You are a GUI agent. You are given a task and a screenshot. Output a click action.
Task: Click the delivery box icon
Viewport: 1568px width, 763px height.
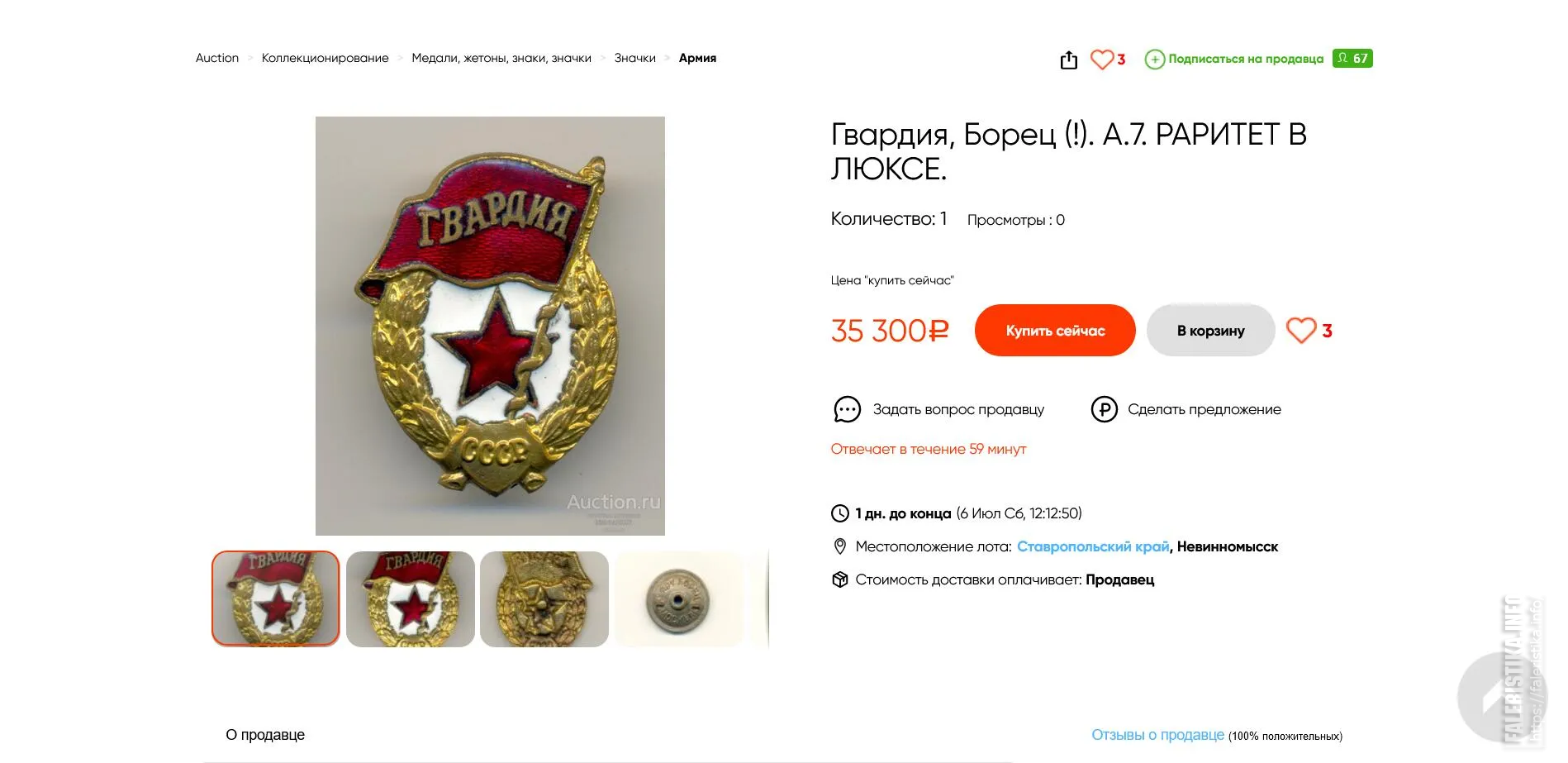coord(839,579)
